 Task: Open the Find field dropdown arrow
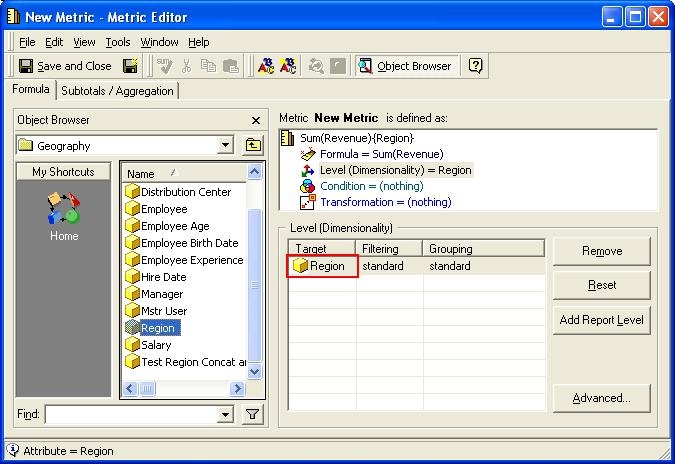click(225, 414)
